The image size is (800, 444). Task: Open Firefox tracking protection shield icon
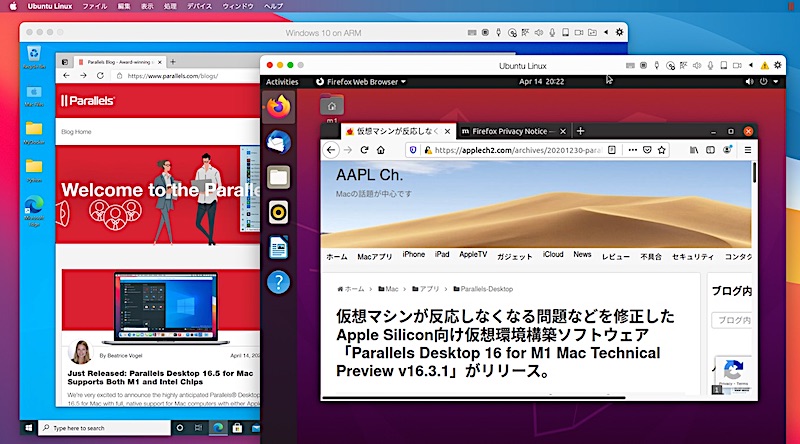pyautogui.click(x=413, y=150)
